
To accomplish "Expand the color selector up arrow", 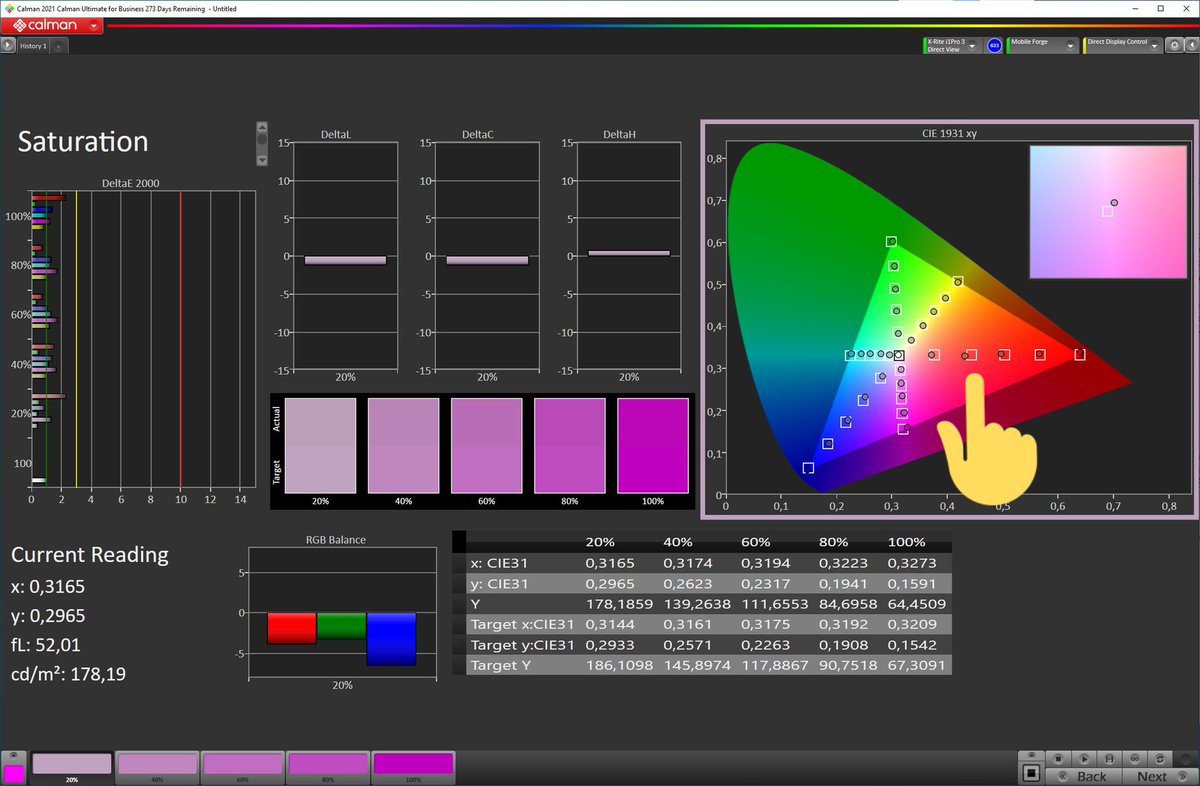I will click(14, 755).
